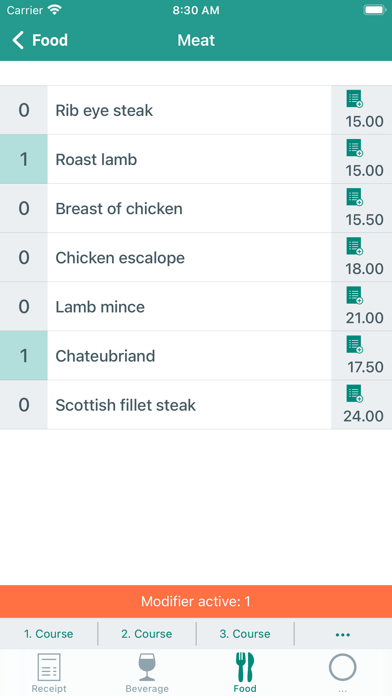392x696 pixels.
Task: Select 1. Course
Action: (48, 634)
